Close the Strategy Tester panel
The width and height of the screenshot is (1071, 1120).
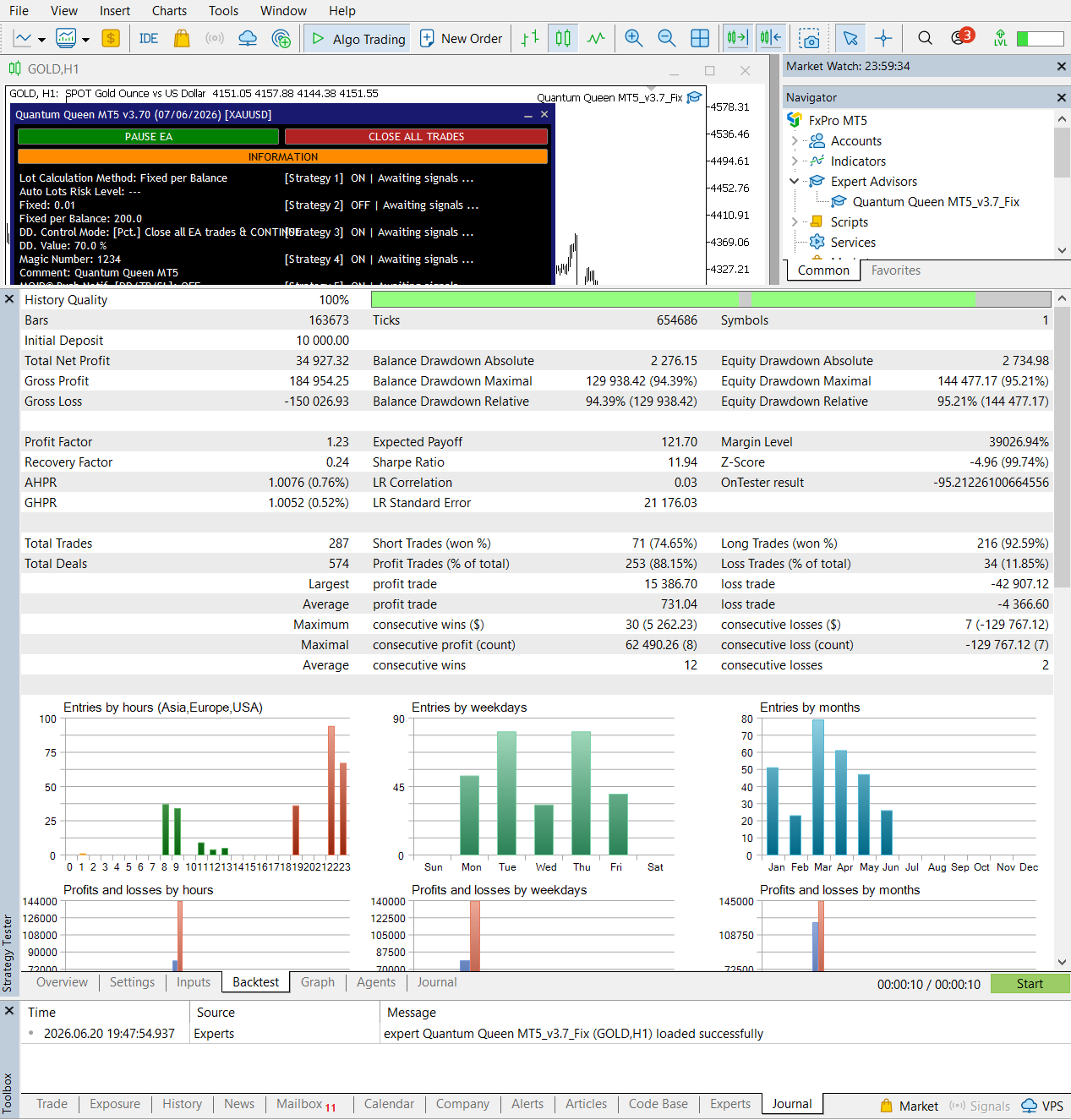click(x=9, y=299)
